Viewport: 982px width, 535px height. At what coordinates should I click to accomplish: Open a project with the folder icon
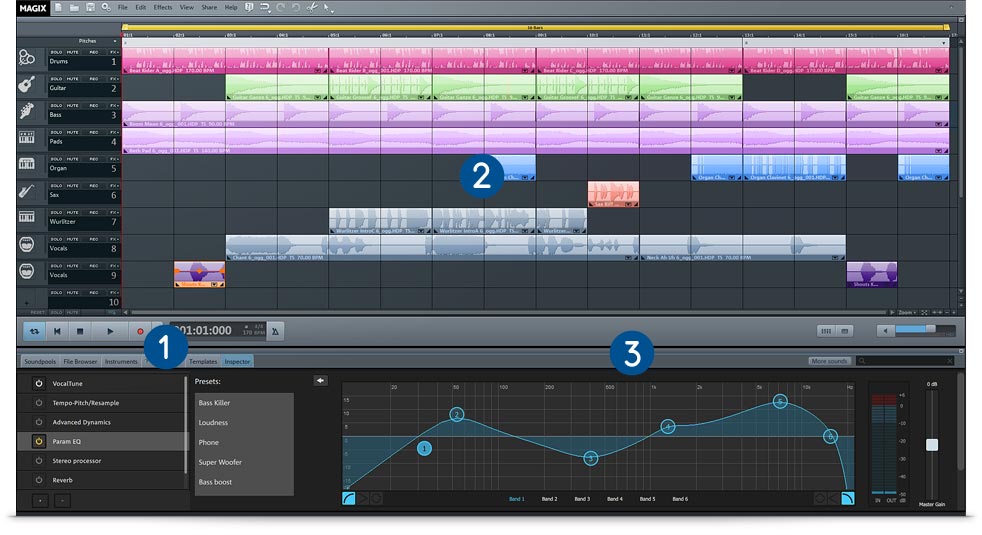pos(74,8)
